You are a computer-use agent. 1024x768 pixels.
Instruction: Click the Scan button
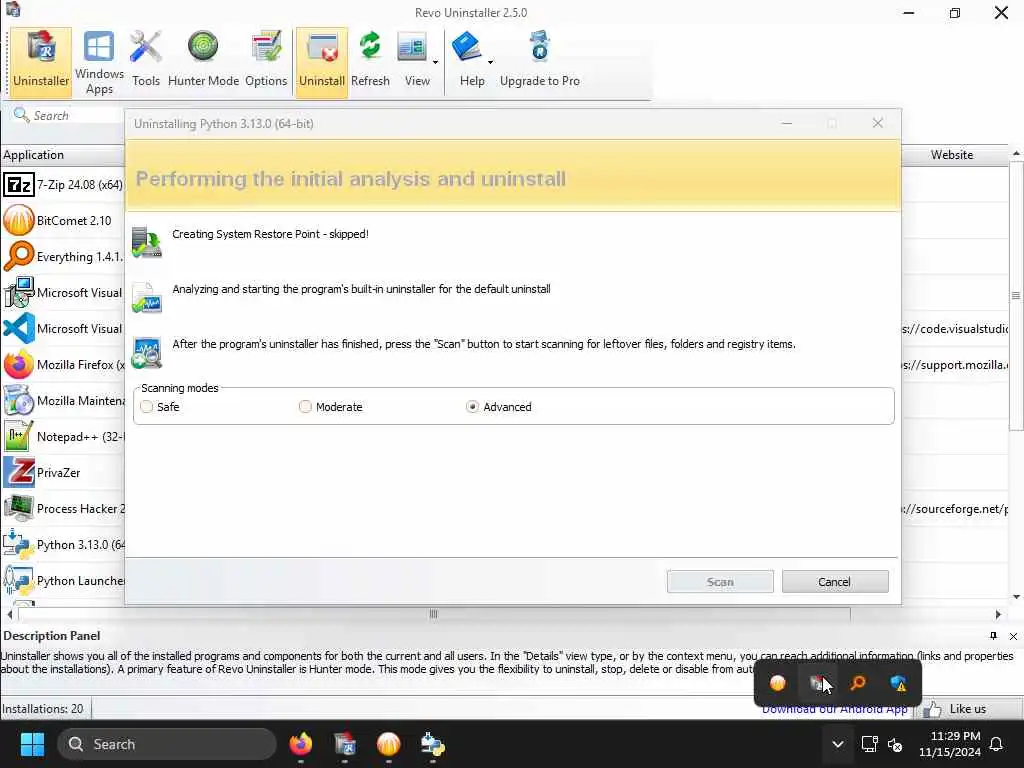pyautogui.click(x=720, y=581)
